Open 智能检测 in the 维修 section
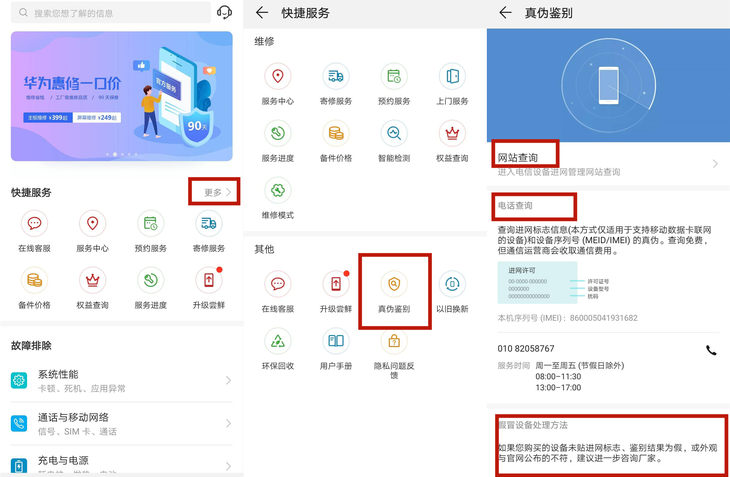The height and width of the screenshot is (477, 730). 394,141
